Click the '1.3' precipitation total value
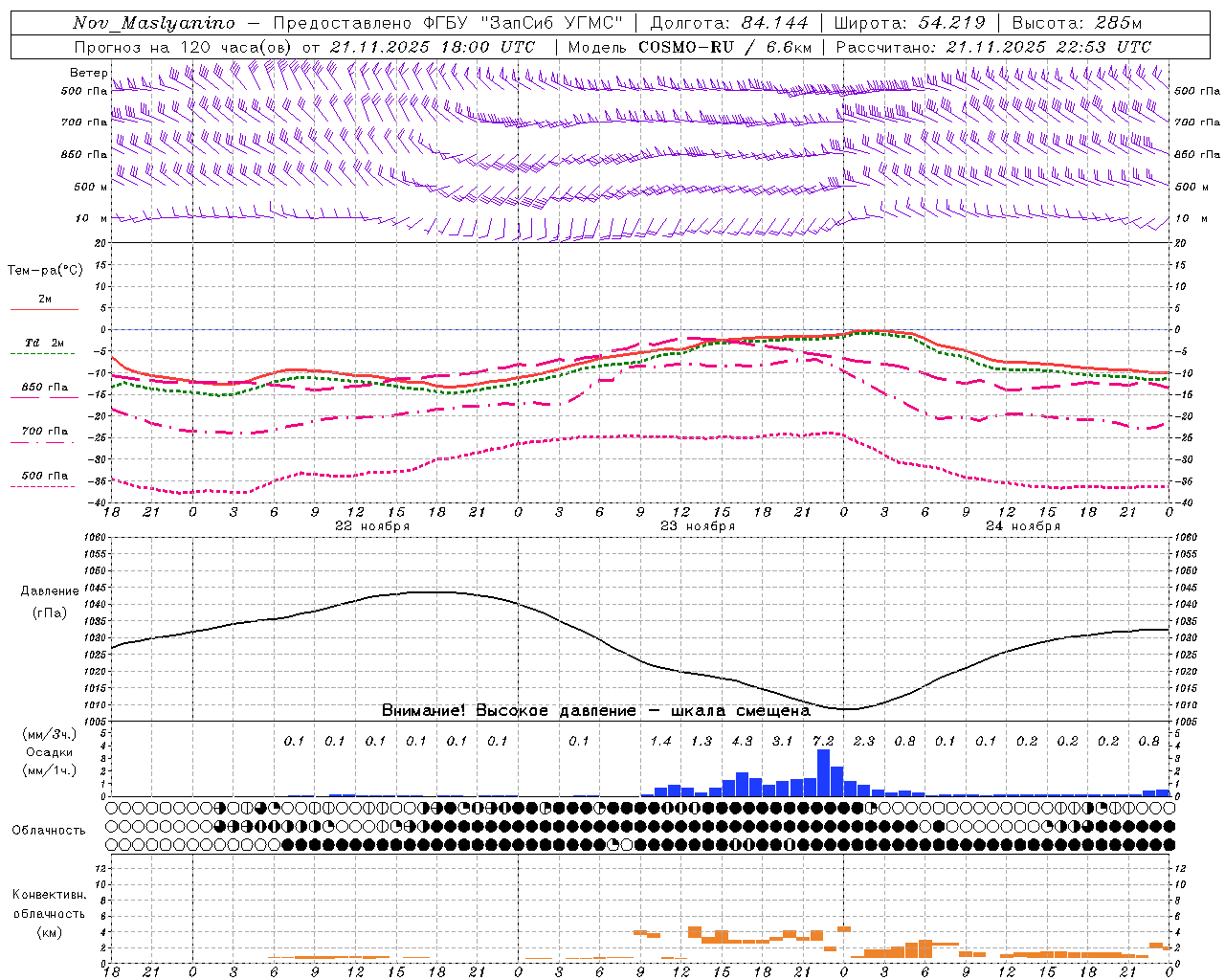 (x=702, y=742)
